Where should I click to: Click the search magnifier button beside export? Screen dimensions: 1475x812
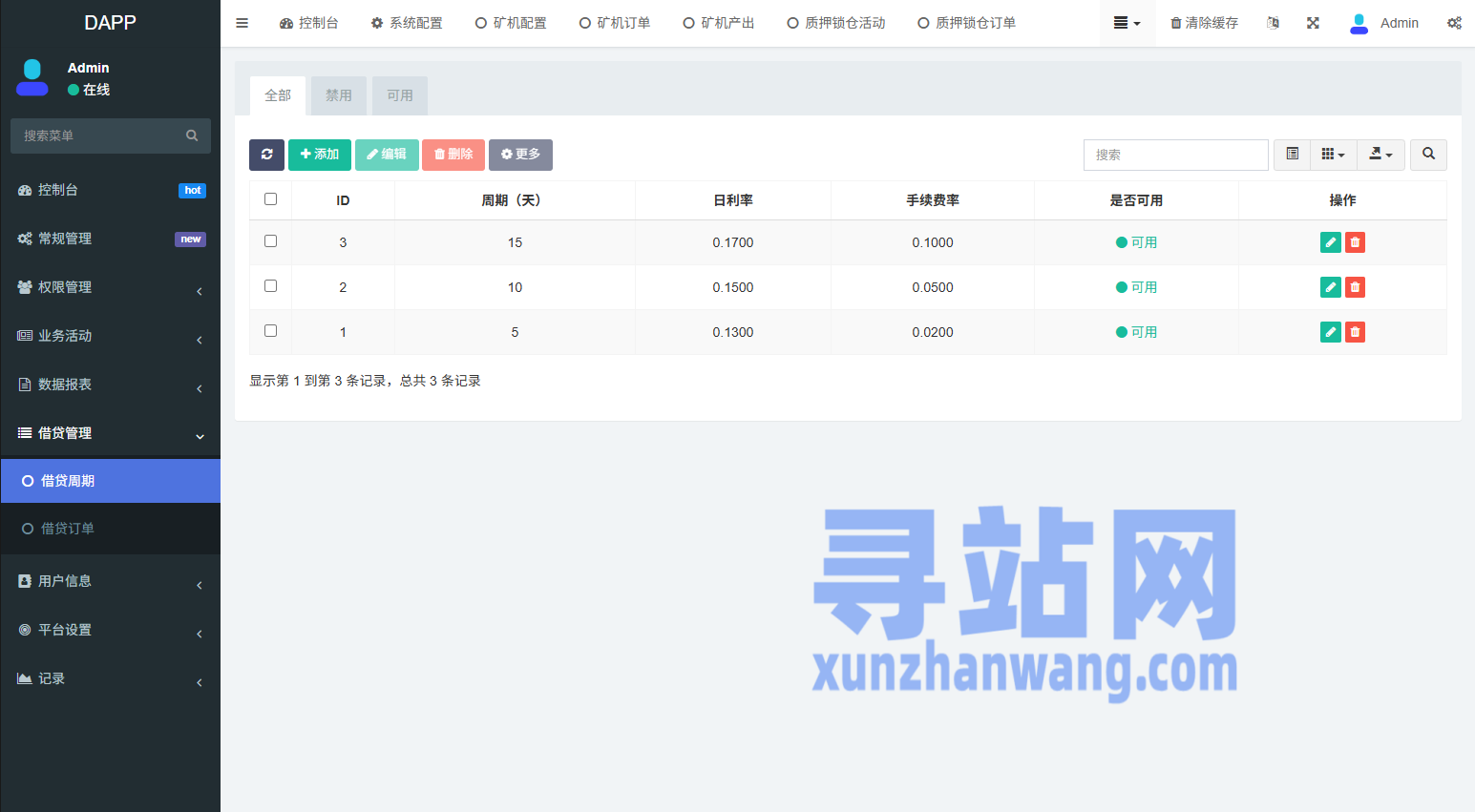point(1428,155)
